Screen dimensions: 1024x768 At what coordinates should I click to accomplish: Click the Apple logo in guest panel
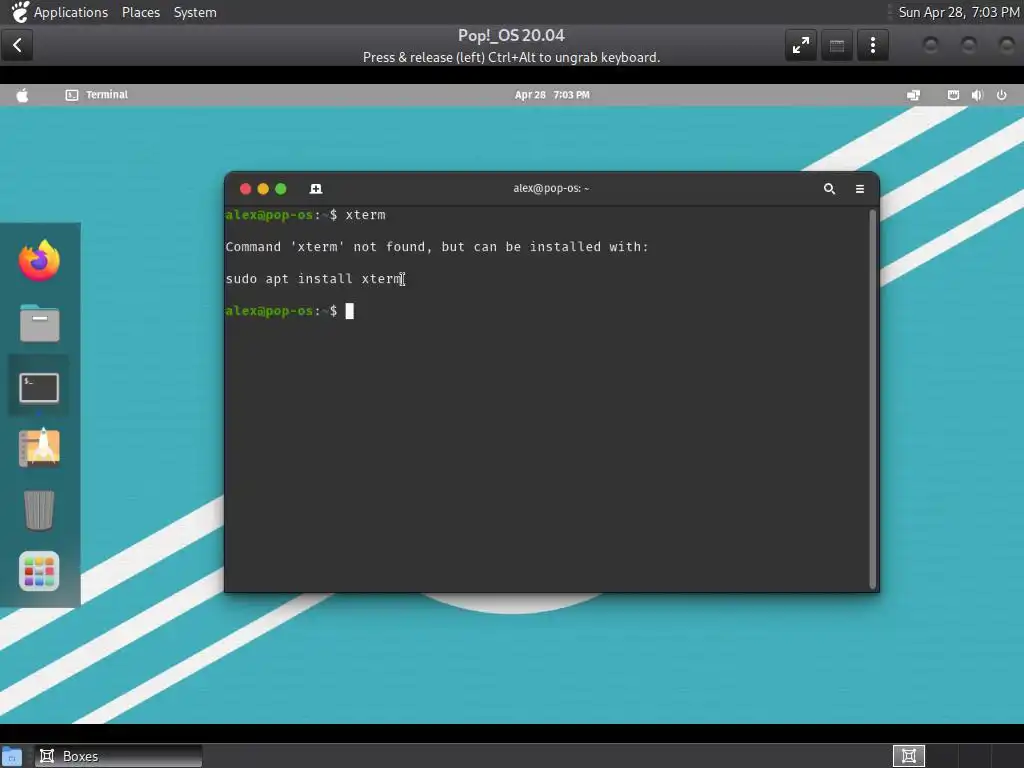point(22,95)
